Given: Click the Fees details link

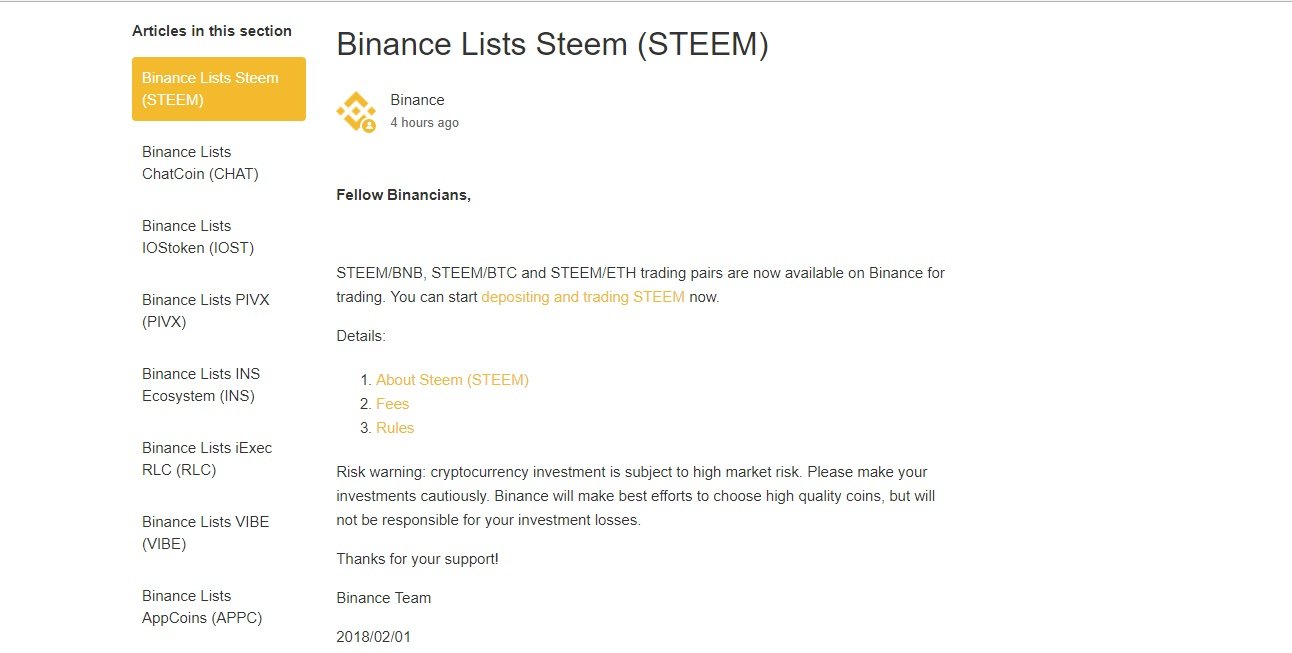Looking at the screenshot, I should click(x=392, y=404).
